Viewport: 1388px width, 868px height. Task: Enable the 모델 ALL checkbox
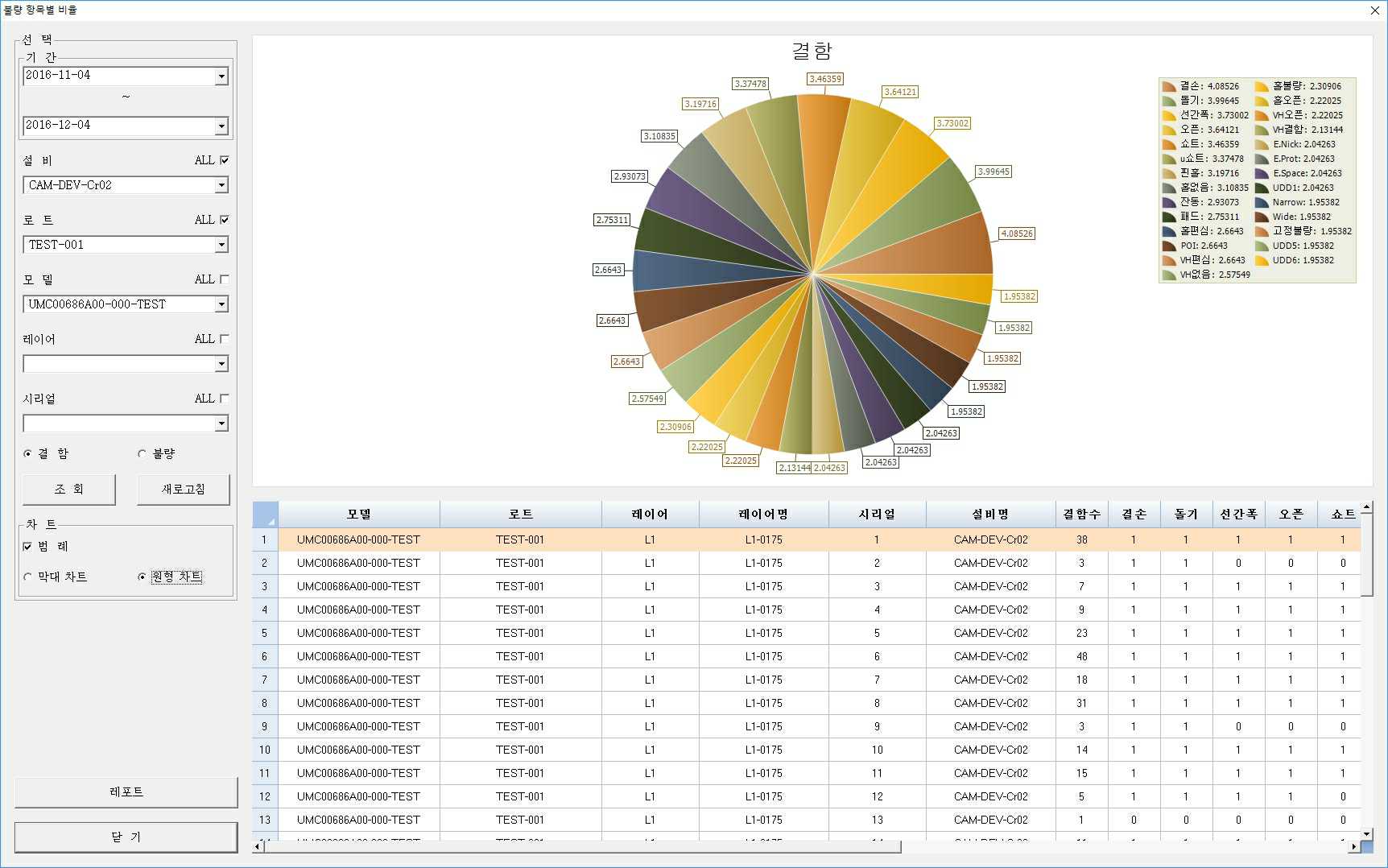(225, 279)
